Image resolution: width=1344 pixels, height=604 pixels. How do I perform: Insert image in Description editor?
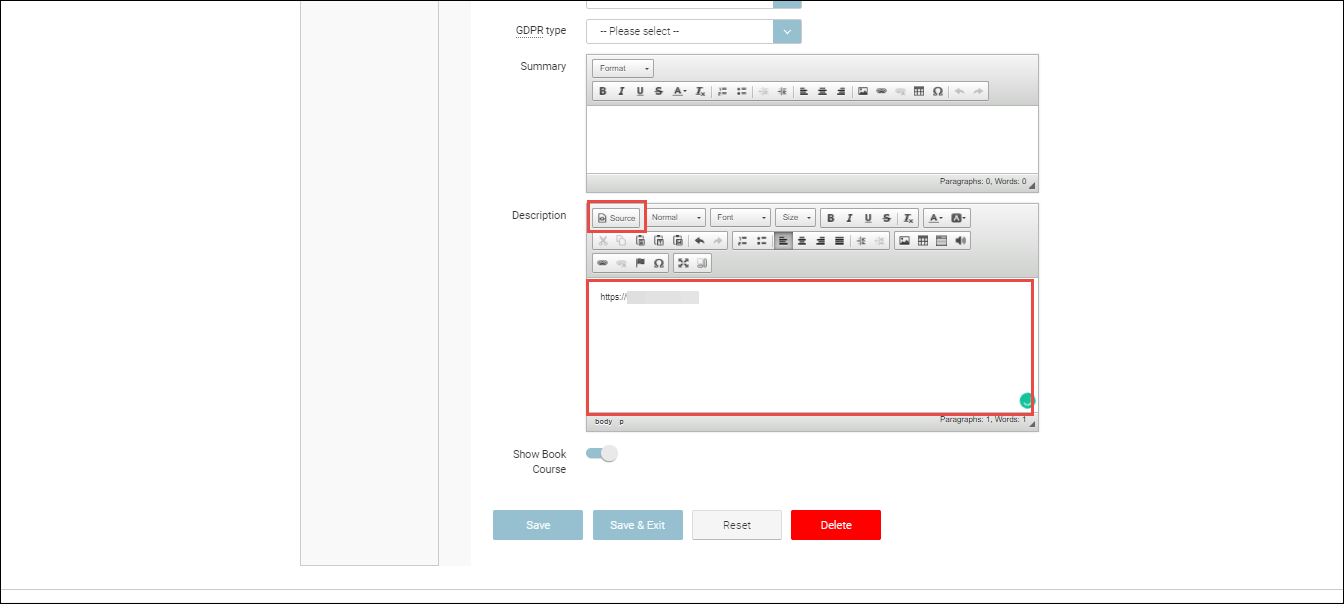coord(904,241)
